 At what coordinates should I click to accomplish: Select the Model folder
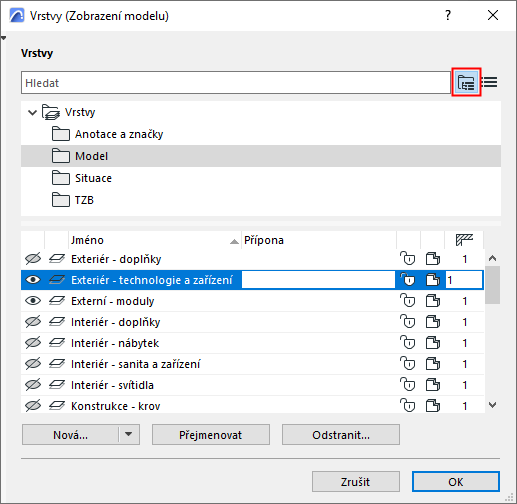click(261, 156)
